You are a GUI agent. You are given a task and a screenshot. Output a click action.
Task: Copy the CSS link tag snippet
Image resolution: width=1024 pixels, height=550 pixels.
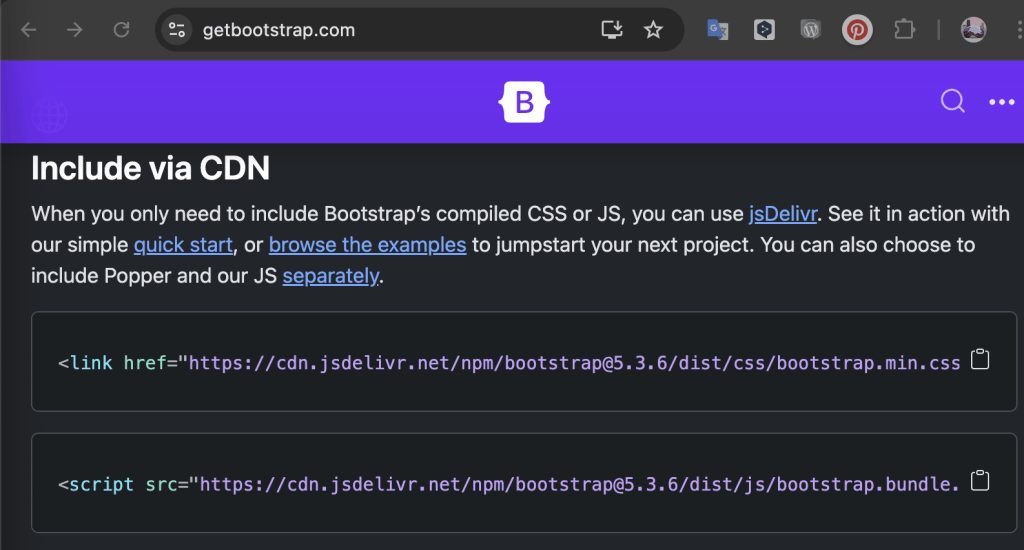980,361
